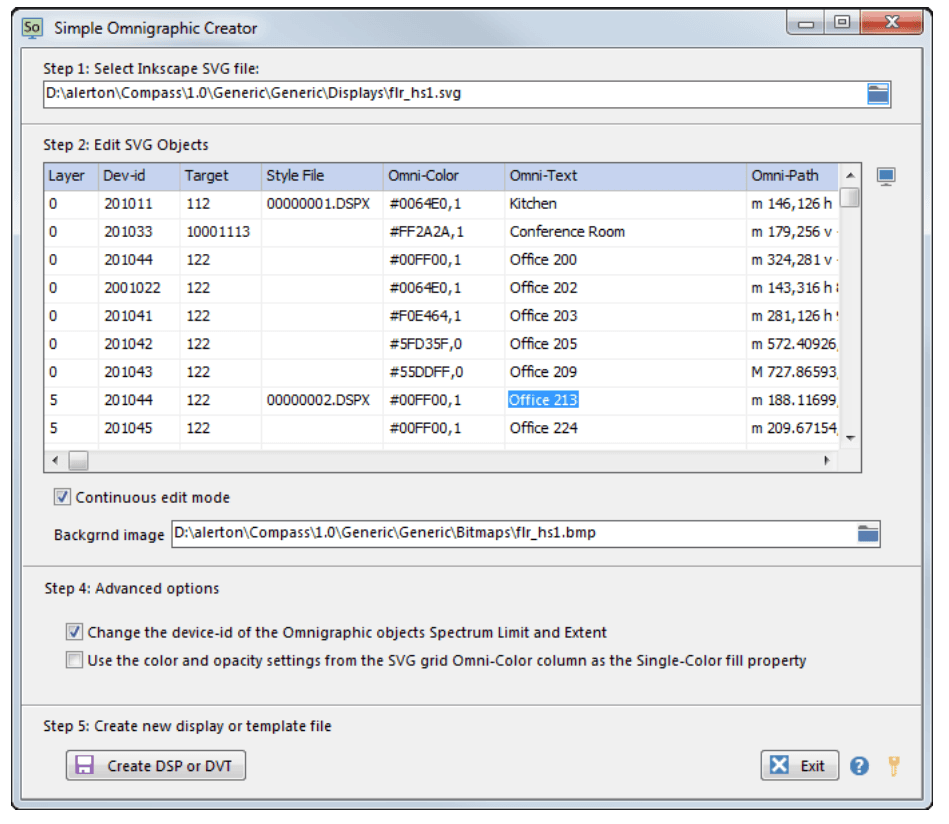Select the #FF2A2A,1 Omni-Color cell
The image size is (949, 824).
click(x=425, y=231)
